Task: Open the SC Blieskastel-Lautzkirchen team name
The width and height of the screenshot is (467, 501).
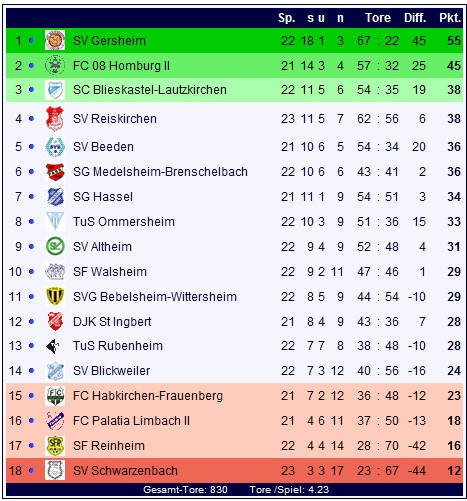Action: click(150, 90)
